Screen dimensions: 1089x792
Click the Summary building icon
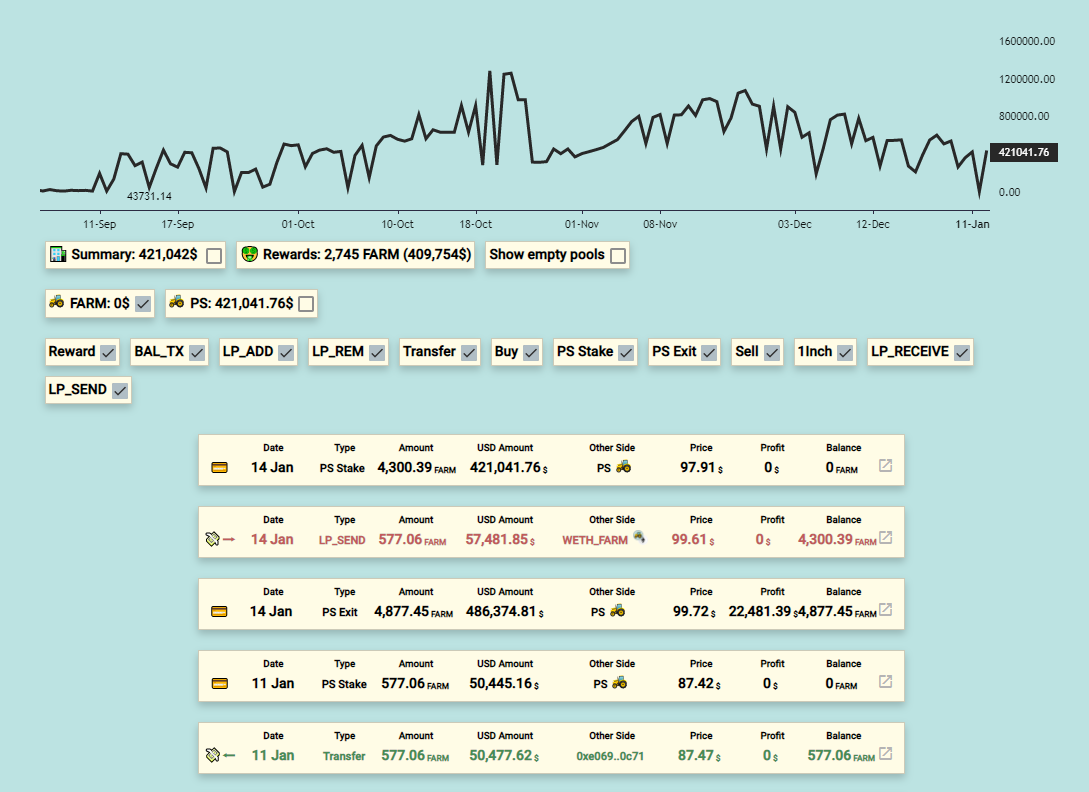pyautogui.click(x=58, y=254)
